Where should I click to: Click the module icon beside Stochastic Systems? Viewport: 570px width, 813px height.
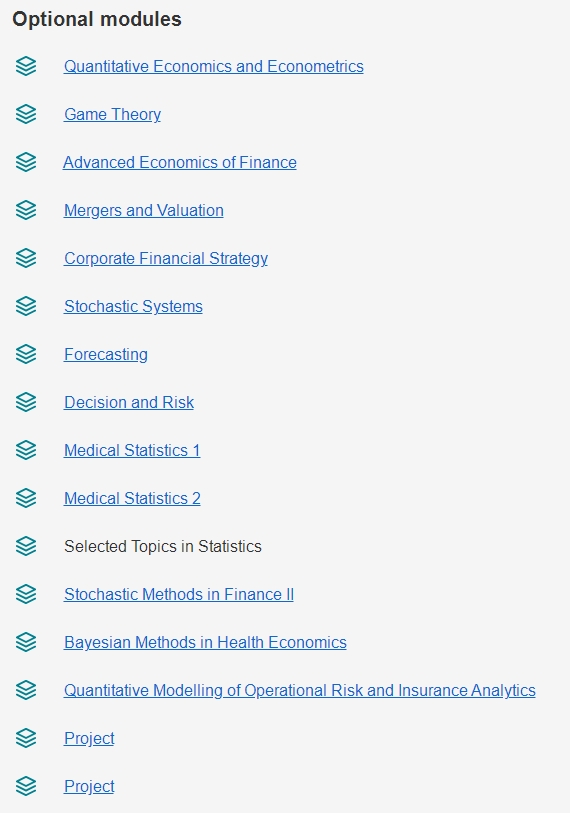(x=26, y=306)
